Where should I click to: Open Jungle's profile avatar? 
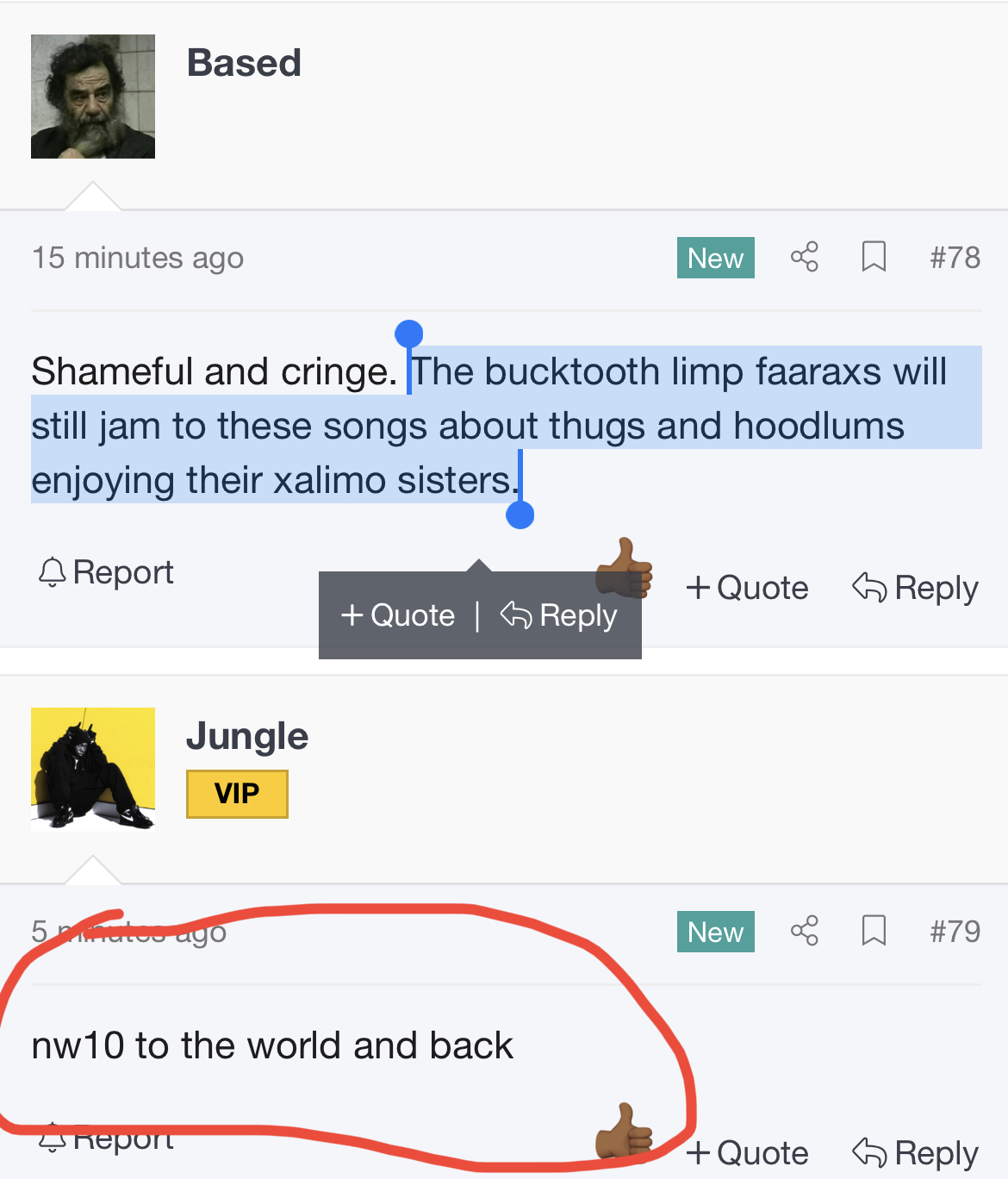point(93,770)
